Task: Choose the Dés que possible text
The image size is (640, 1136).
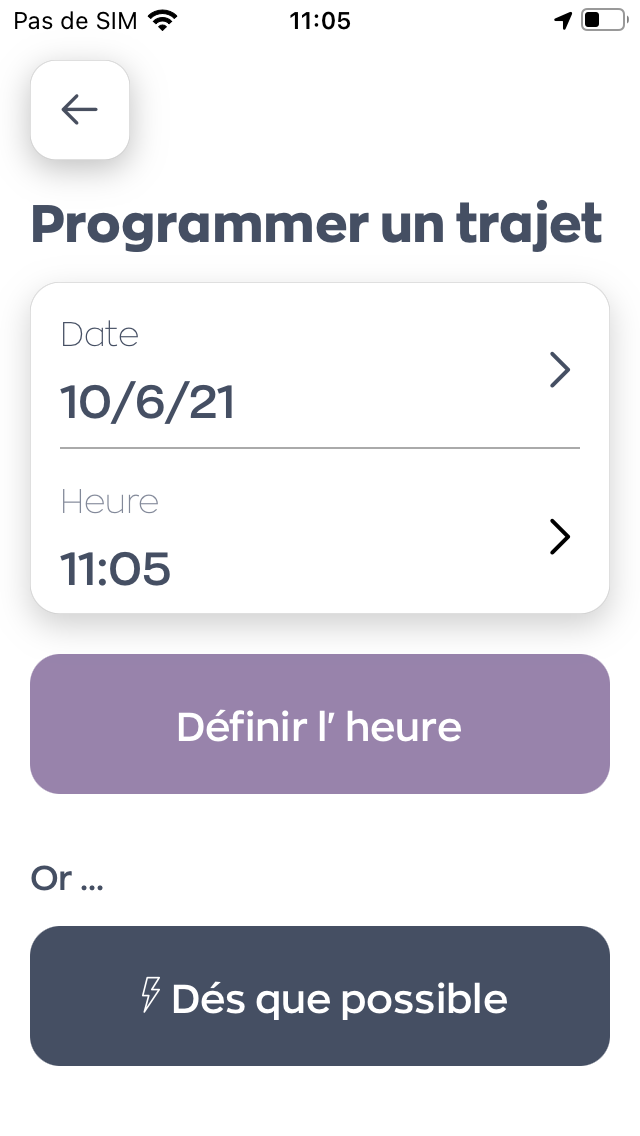Action: 339,998
